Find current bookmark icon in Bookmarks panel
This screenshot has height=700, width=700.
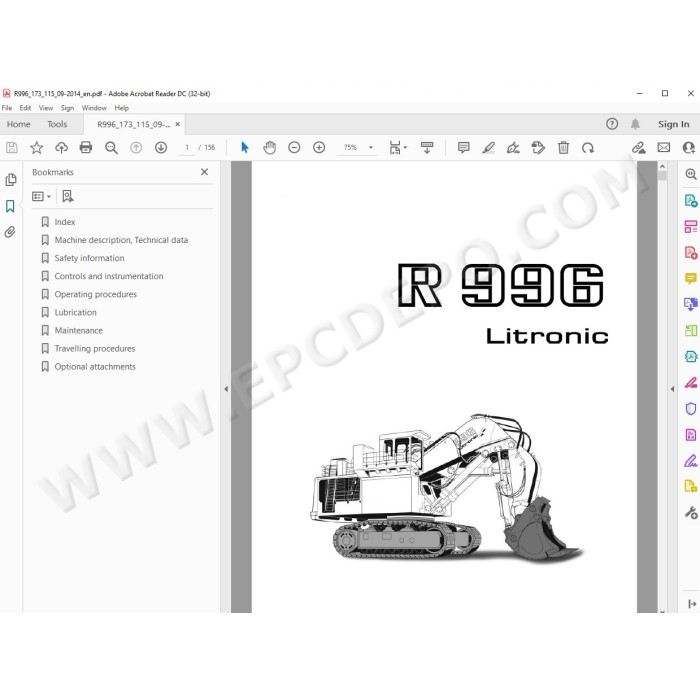coord(68,196)
